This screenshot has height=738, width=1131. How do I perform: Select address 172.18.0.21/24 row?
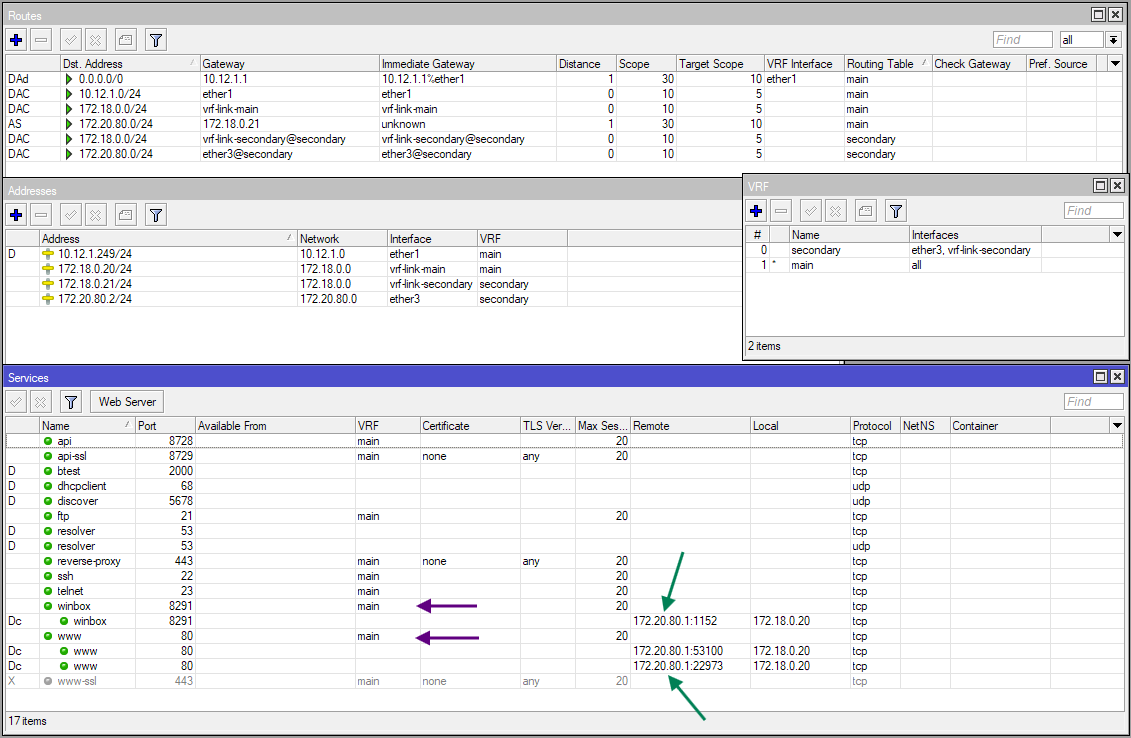[374, 284]
